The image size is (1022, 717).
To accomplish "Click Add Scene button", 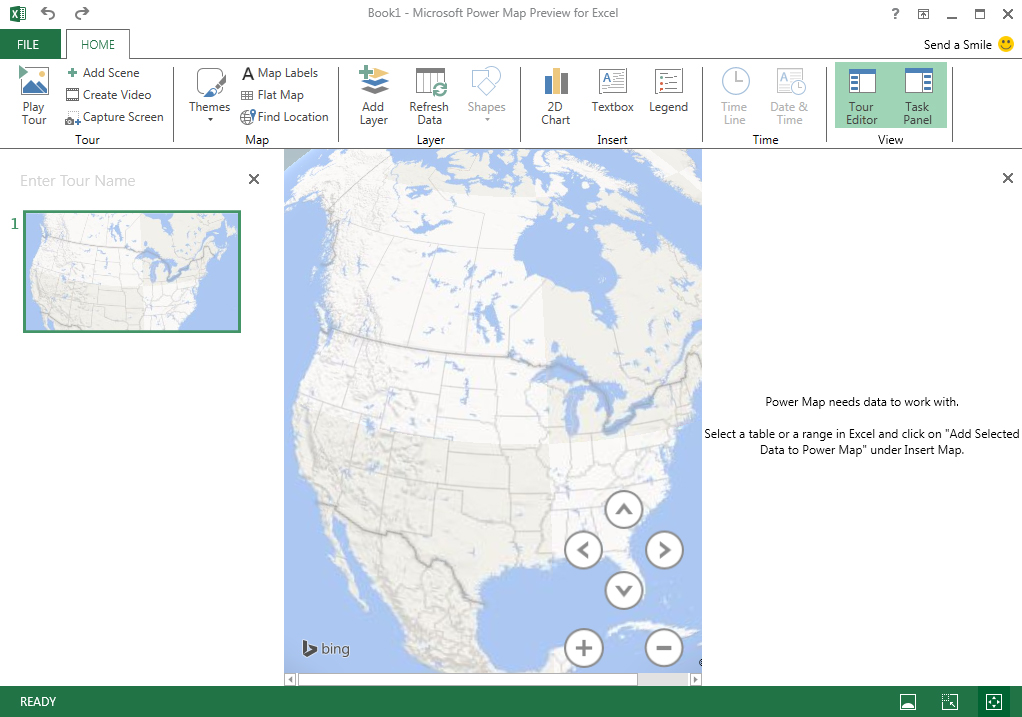I will pos(103,73).
